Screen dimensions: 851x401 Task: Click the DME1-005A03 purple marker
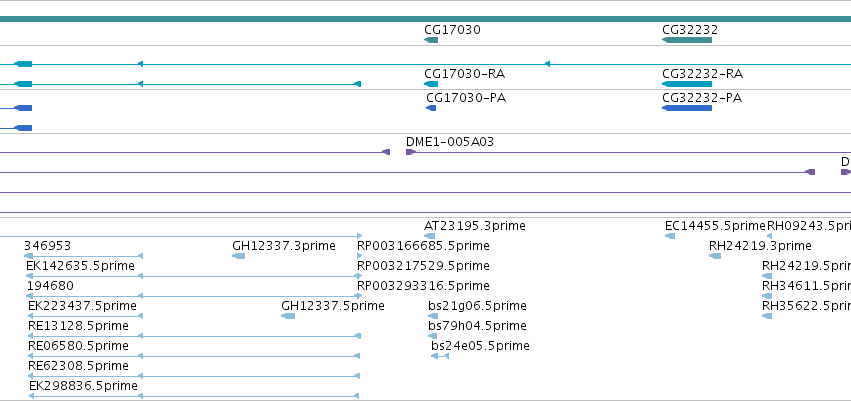point(411,152)
